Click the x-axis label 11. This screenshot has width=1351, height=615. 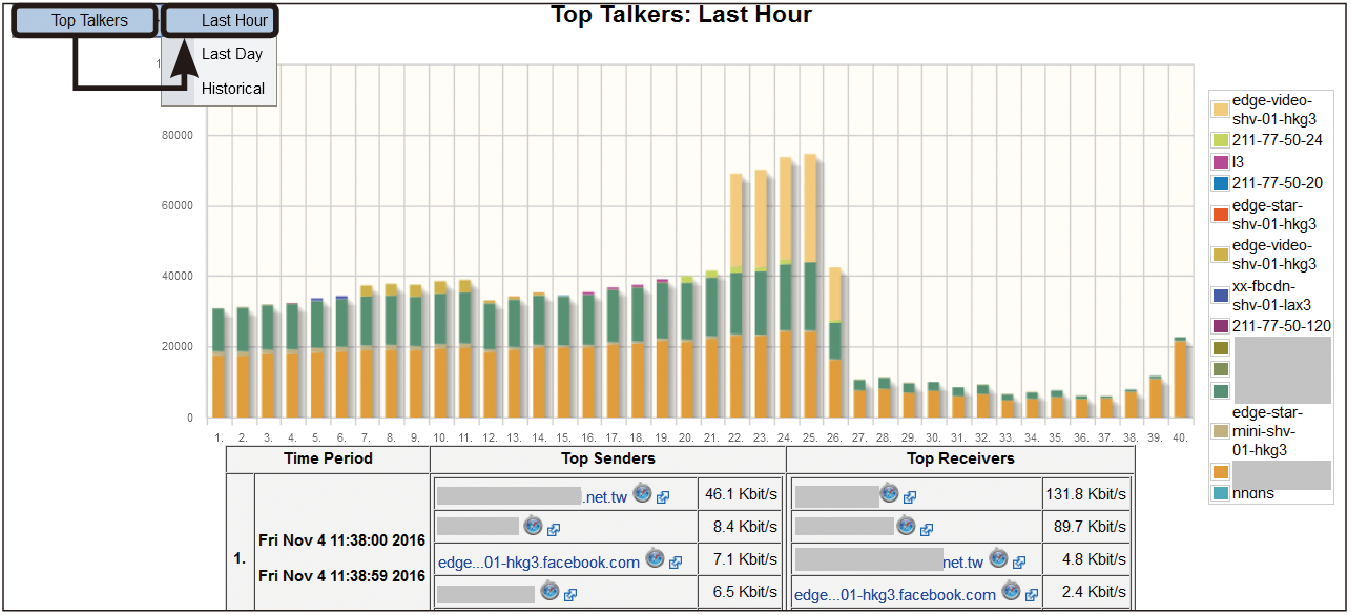tap(465, 438)
